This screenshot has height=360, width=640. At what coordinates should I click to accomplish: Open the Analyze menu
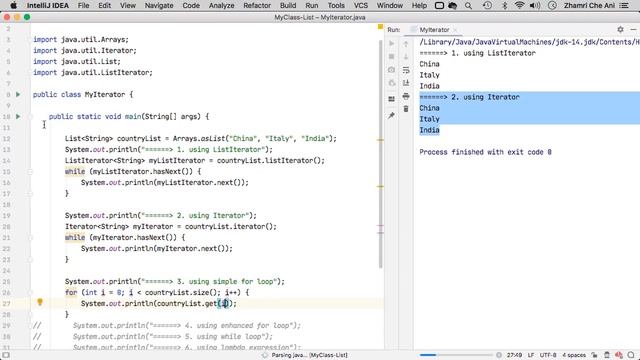222,5
